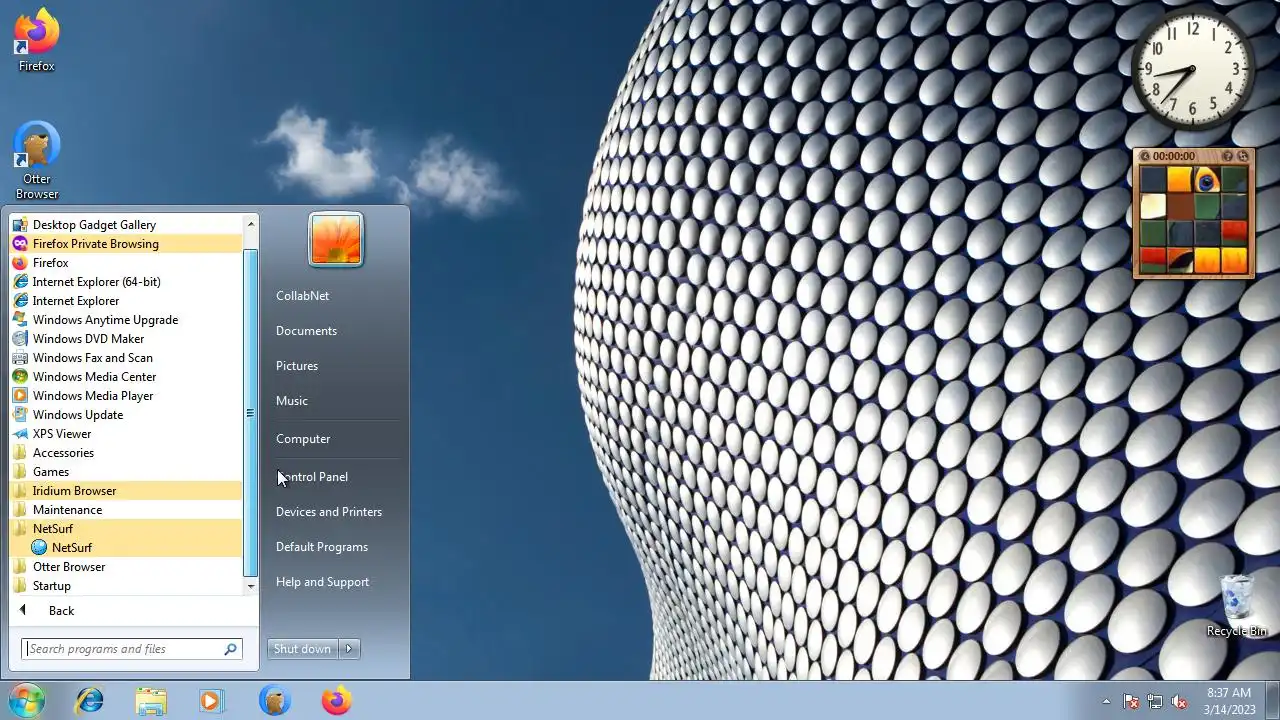Open Firefox from the programs list
1280x720 pixels.
(126, 263)
